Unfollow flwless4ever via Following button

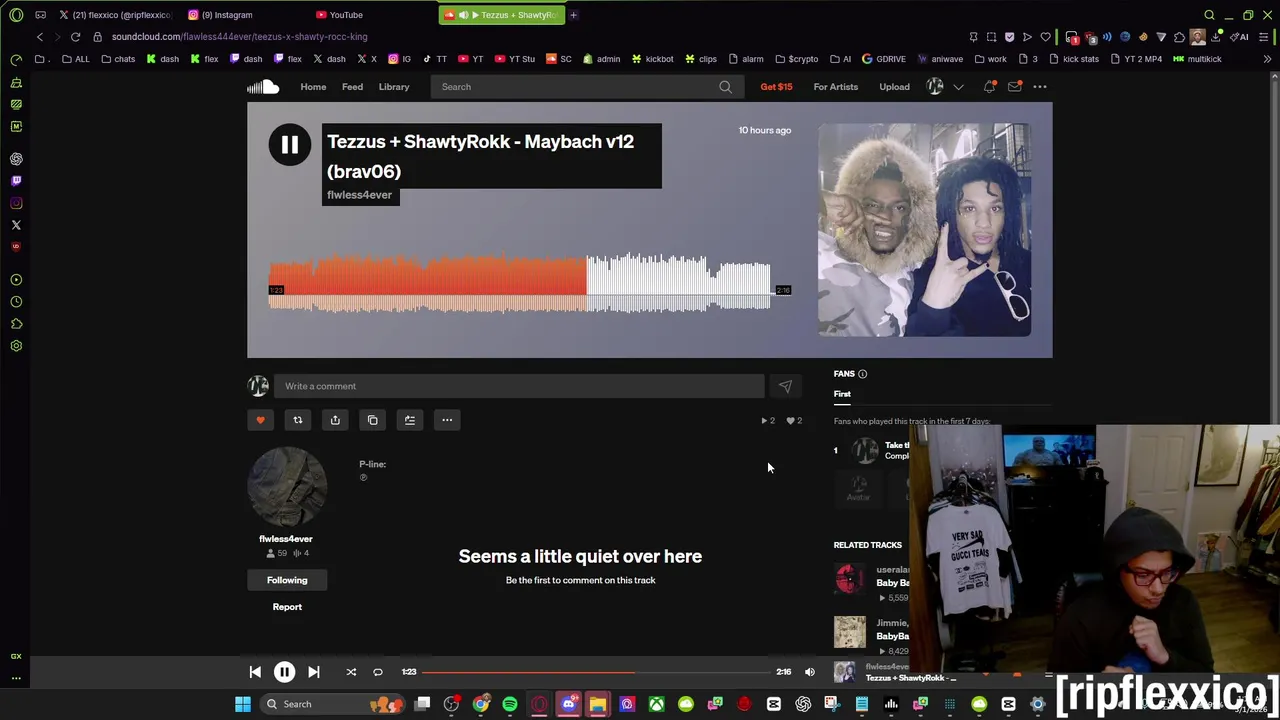287,580
